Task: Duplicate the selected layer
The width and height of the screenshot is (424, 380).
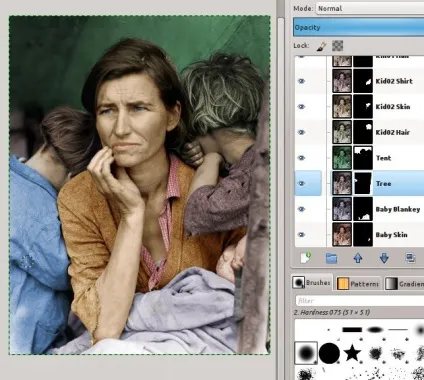Action: [410, 258]
